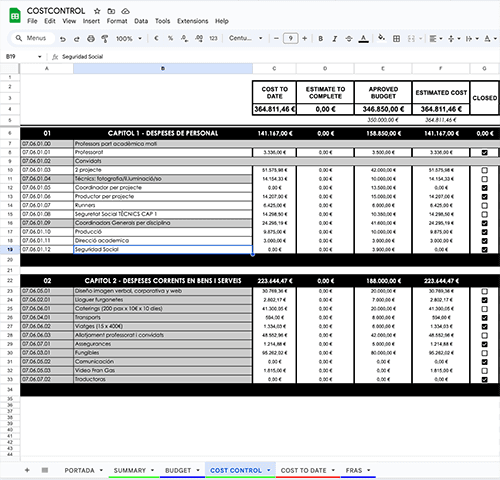Increase decimal places
The width and height of the screenshot is (500, 480).
(x=199, y=38)
